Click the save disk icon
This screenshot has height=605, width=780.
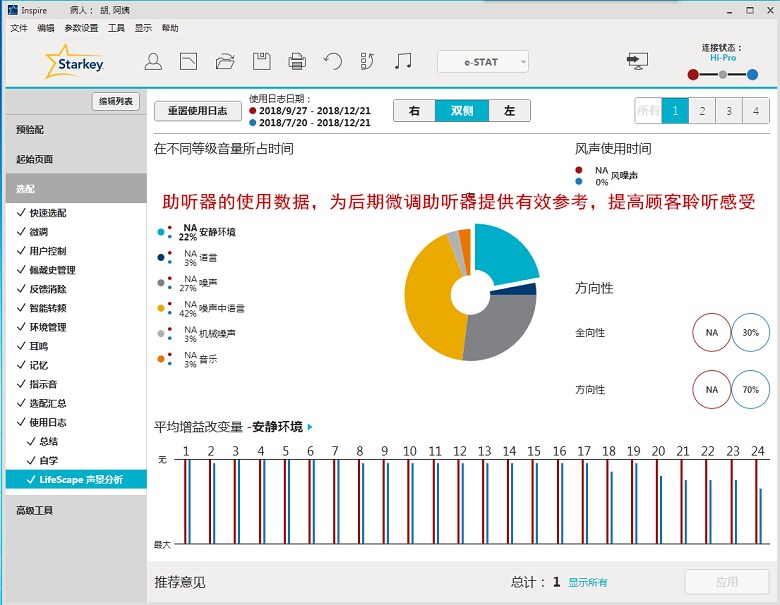[261, 61]
